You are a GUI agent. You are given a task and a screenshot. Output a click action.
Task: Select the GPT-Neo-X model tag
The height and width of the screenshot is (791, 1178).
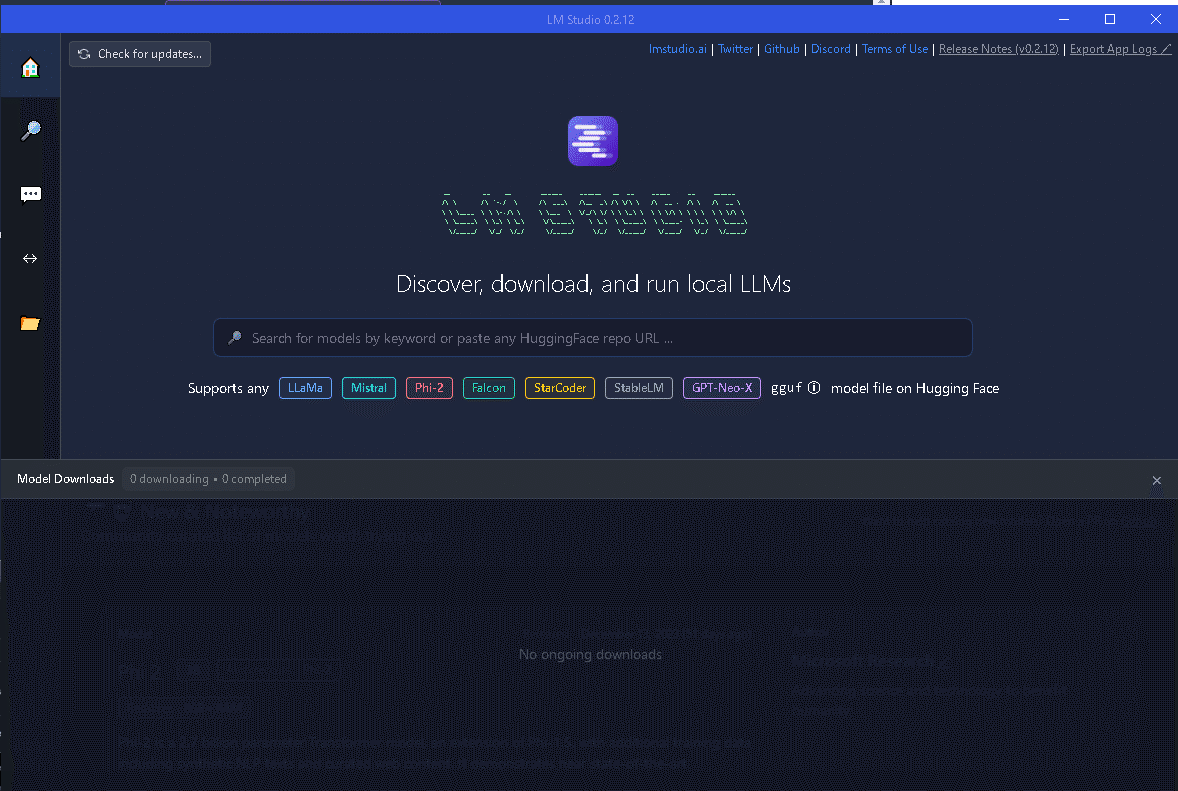(721, 388)
